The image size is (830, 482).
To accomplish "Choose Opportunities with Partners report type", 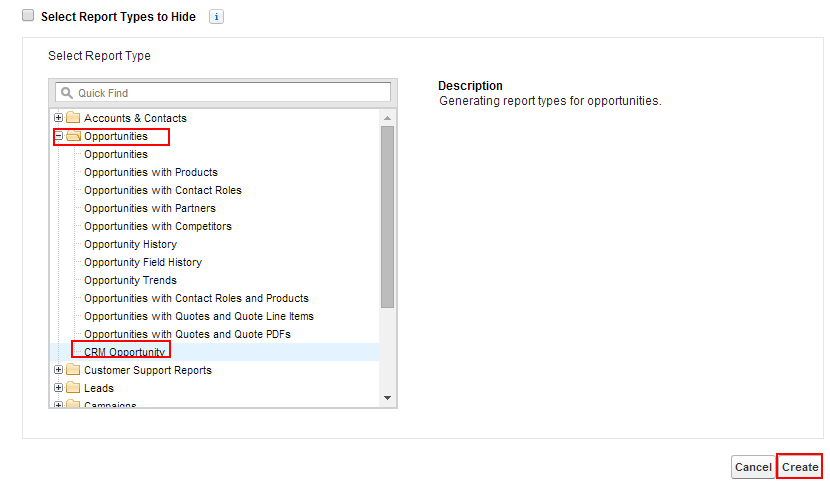I will [x=150, y=208].
